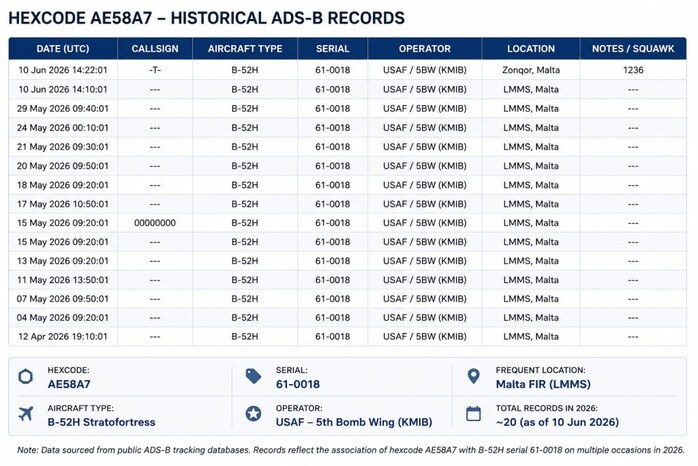698x466 pixels.
Task: Click the star badge icon beside Operator
Action: point(253,414)
